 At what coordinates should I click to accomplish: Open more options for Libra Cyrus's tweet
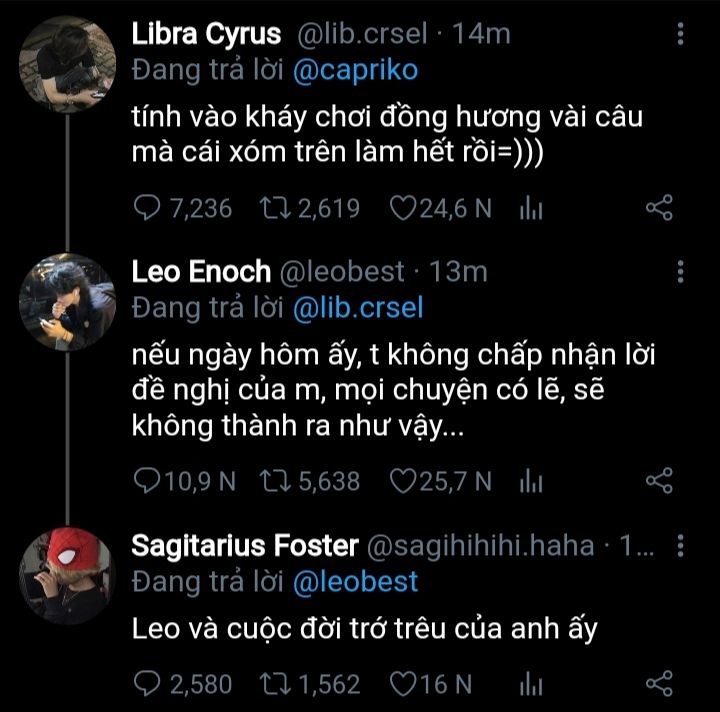pos(681,34)
